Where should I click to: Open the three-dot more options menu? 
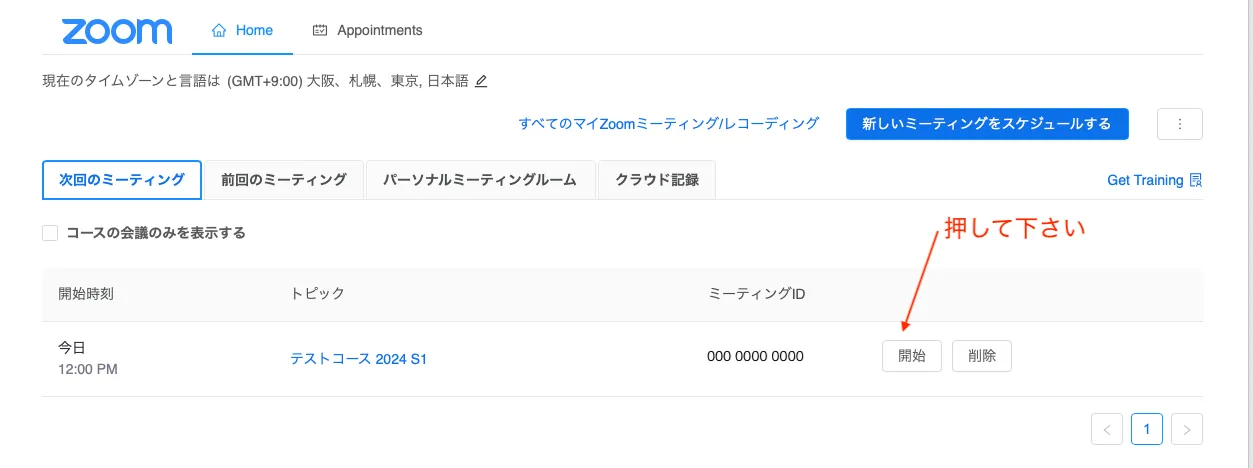point(1179,124)
